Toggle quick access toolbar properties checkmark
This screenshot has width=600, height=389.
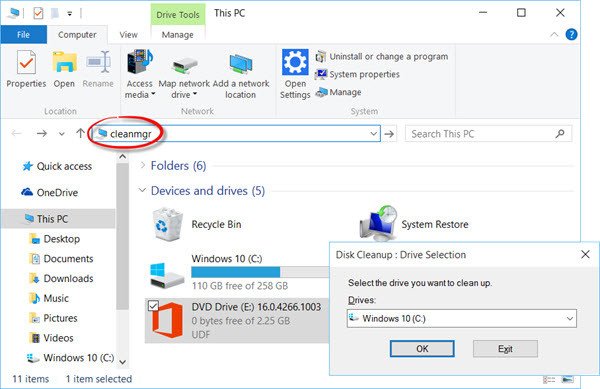pyautogui.click(x=38, y=13)
